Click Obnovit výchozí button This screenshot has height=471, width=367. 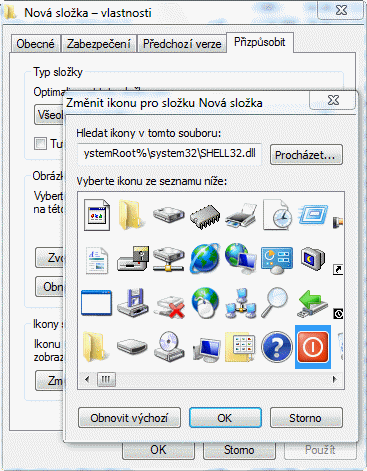pos(129,417)
